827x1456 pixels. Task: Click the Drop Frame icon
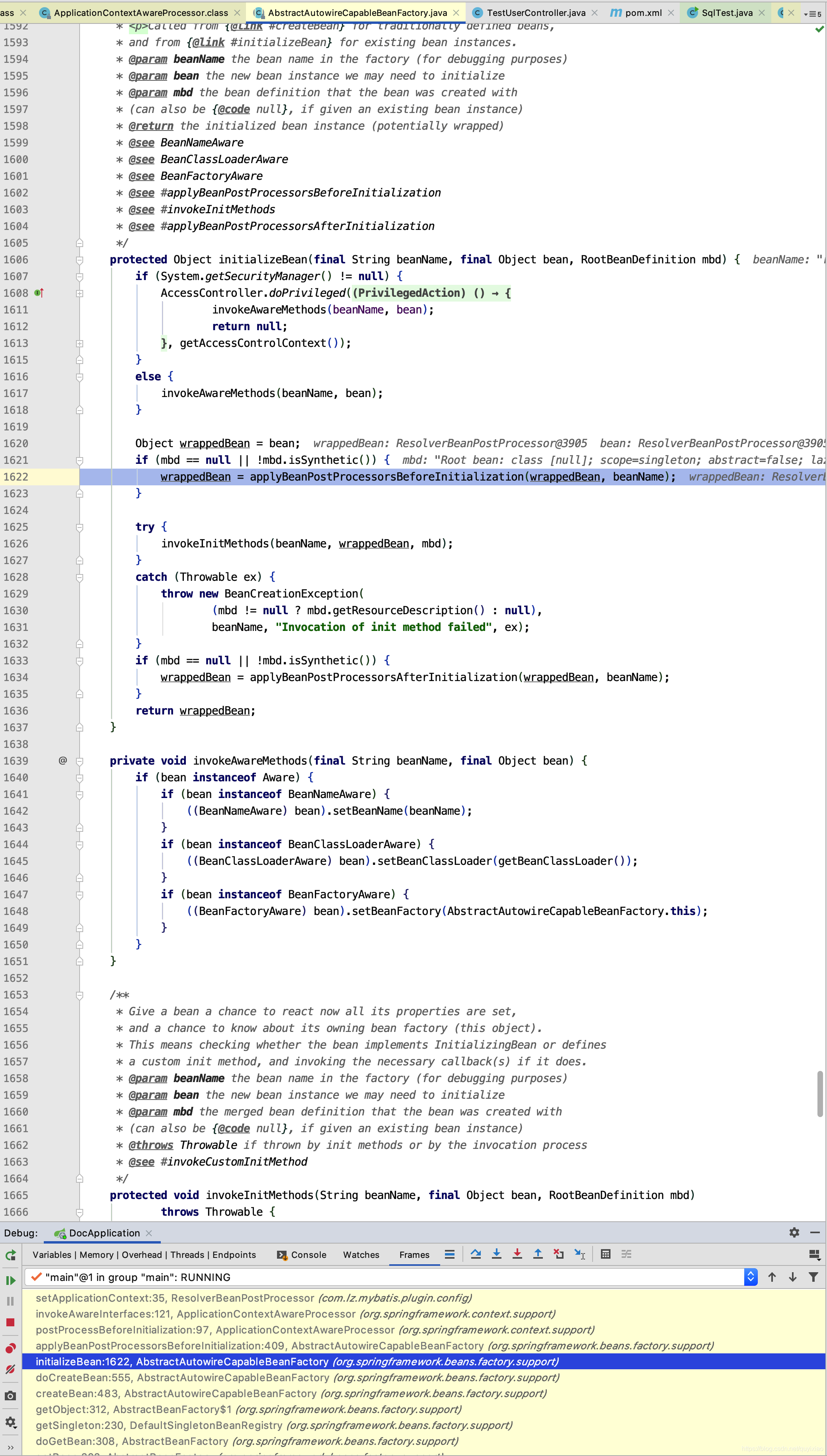(x=559, y=1254)
